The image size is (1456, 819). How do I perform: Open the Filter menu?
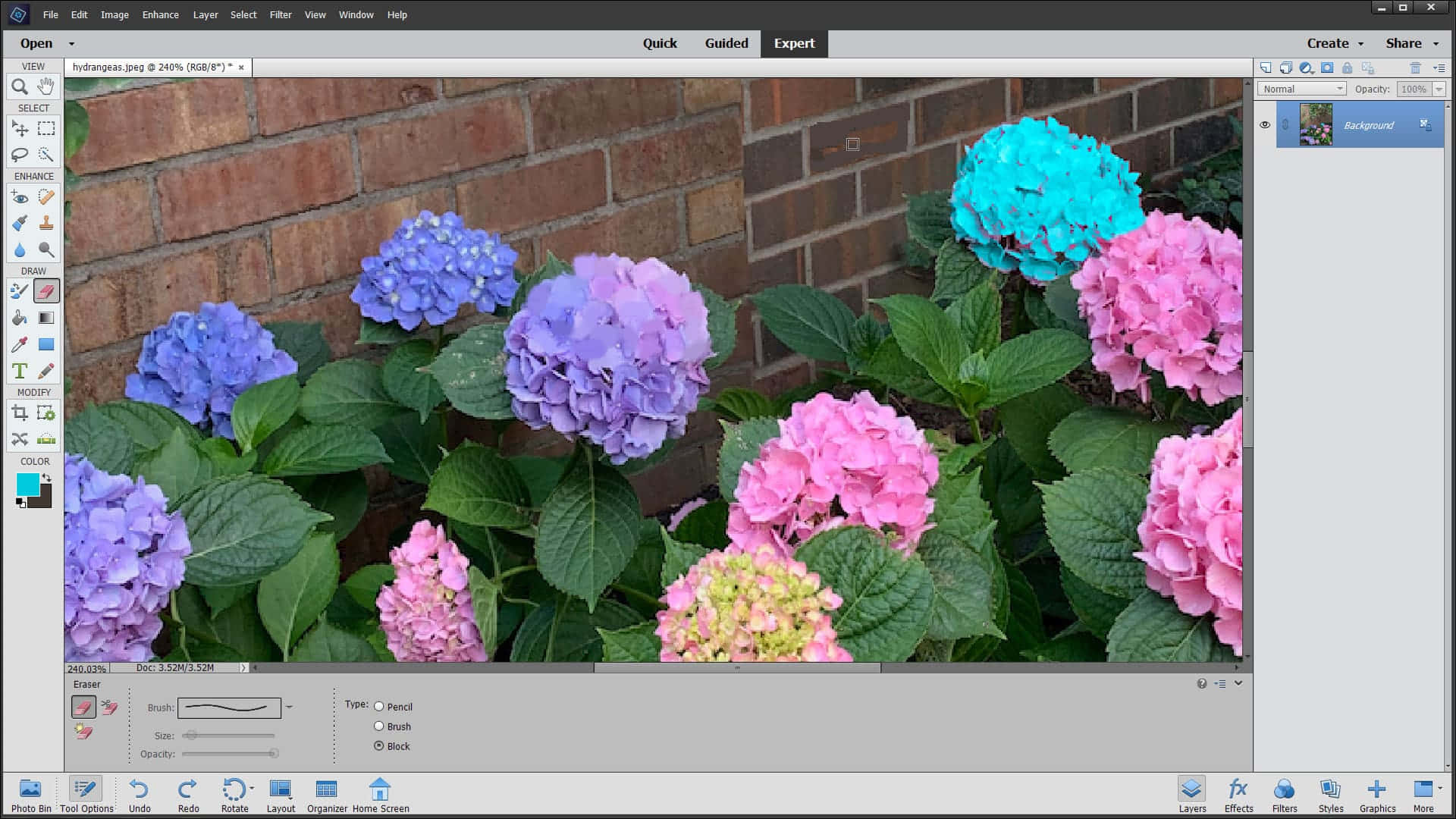tap(280, 14)
